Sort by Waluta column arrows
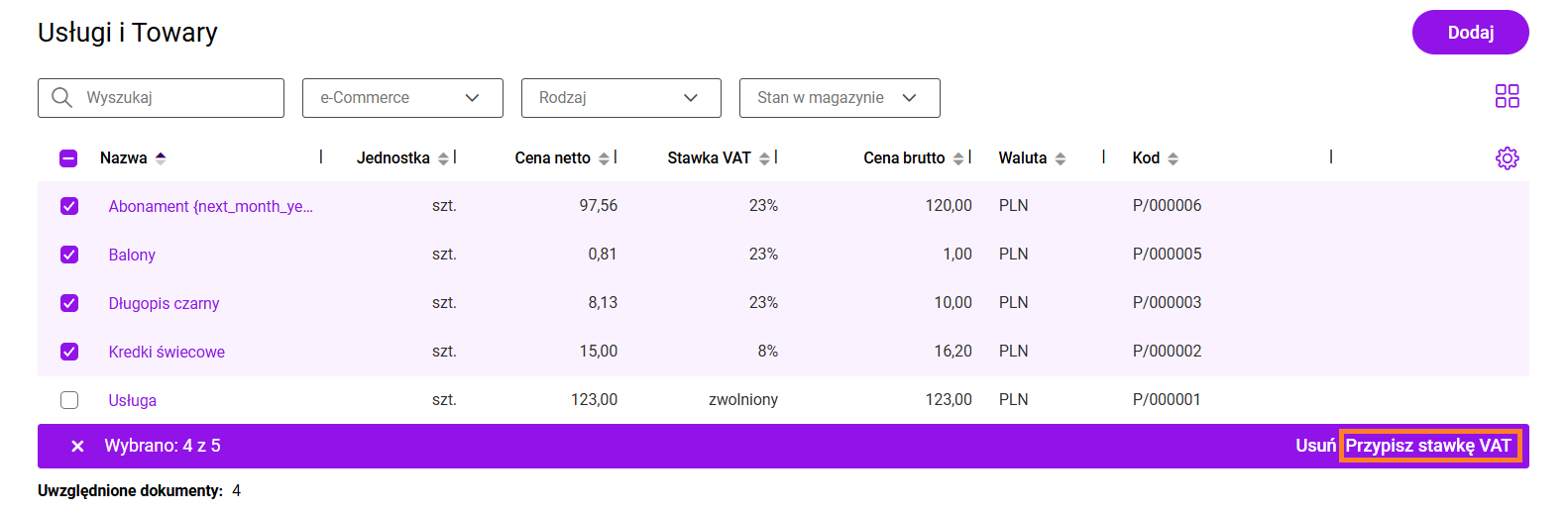The image size is (1568, 515). (1060, 158)
